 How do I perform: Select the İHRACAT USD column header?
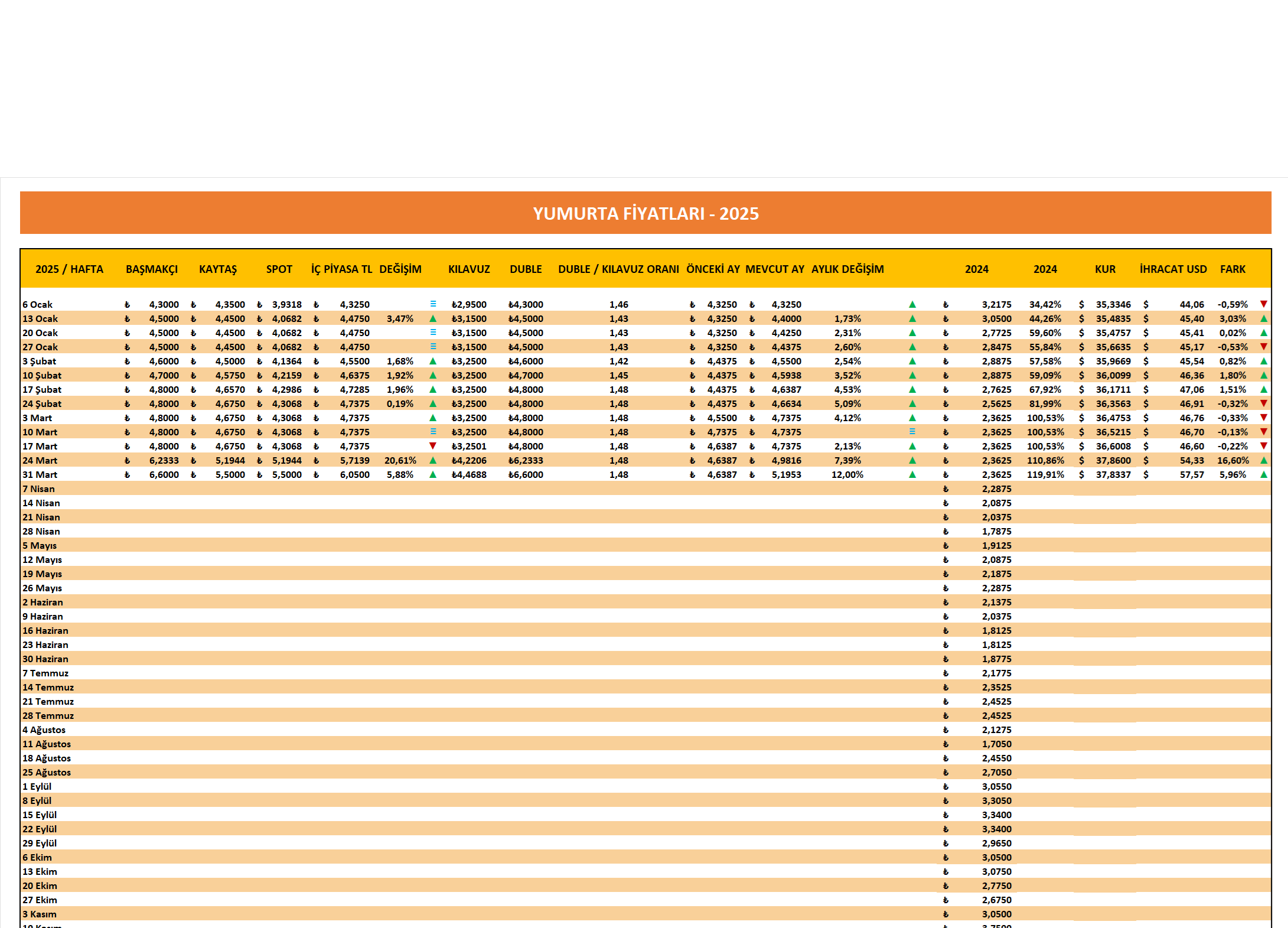pyautogui.click(x=1173, y=269)
